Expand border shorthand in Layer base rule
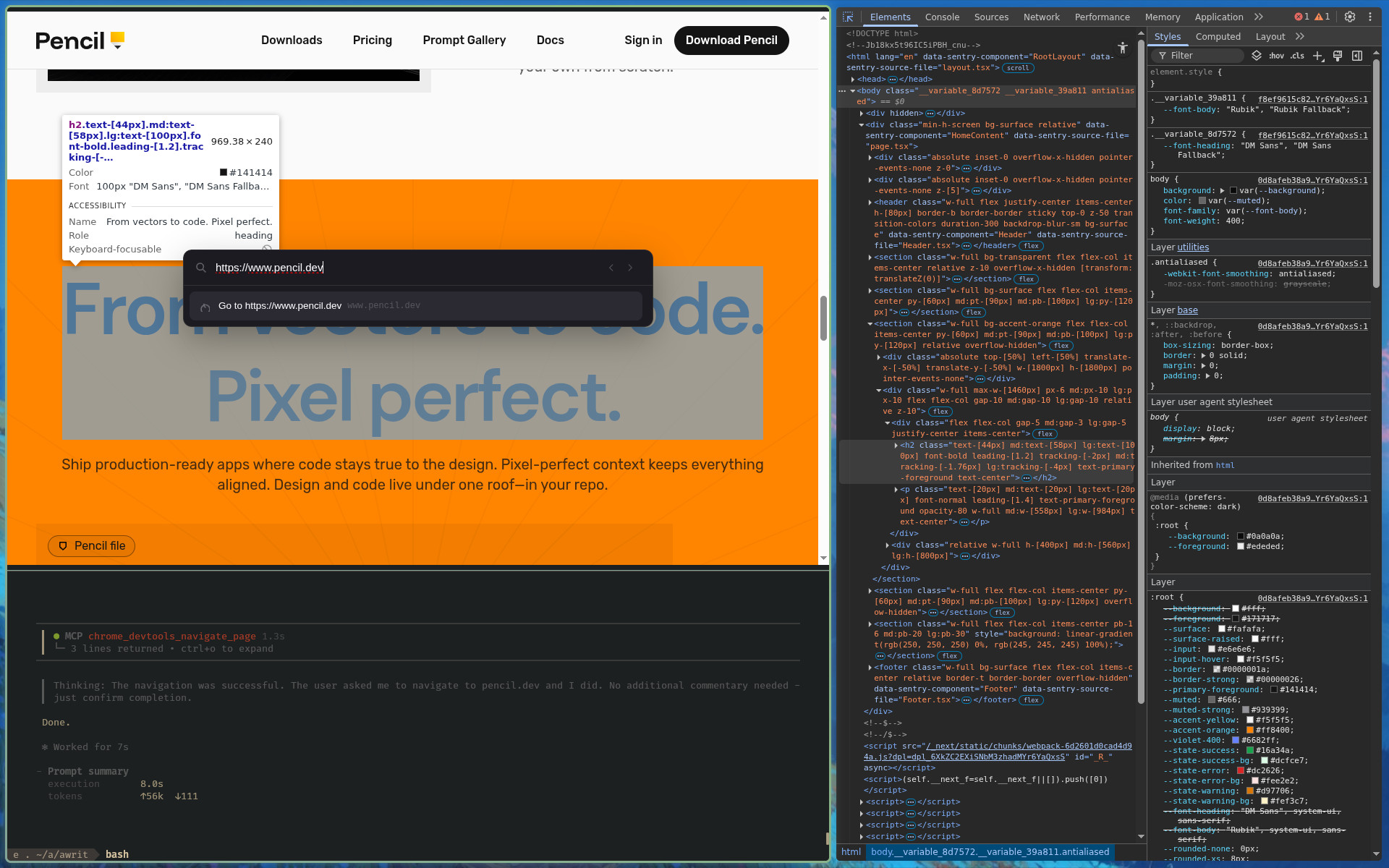 click(1204, 356)
